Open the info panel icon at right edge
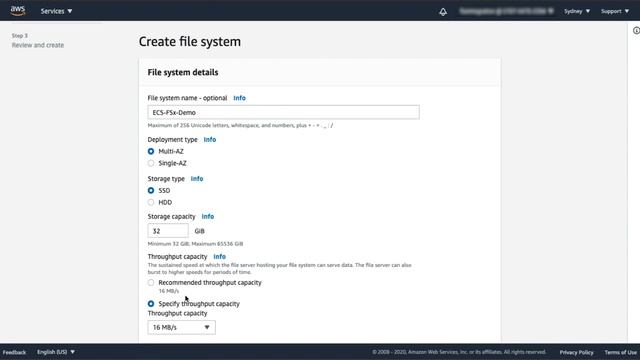The image size is (640, 360). tap(636, 31)
